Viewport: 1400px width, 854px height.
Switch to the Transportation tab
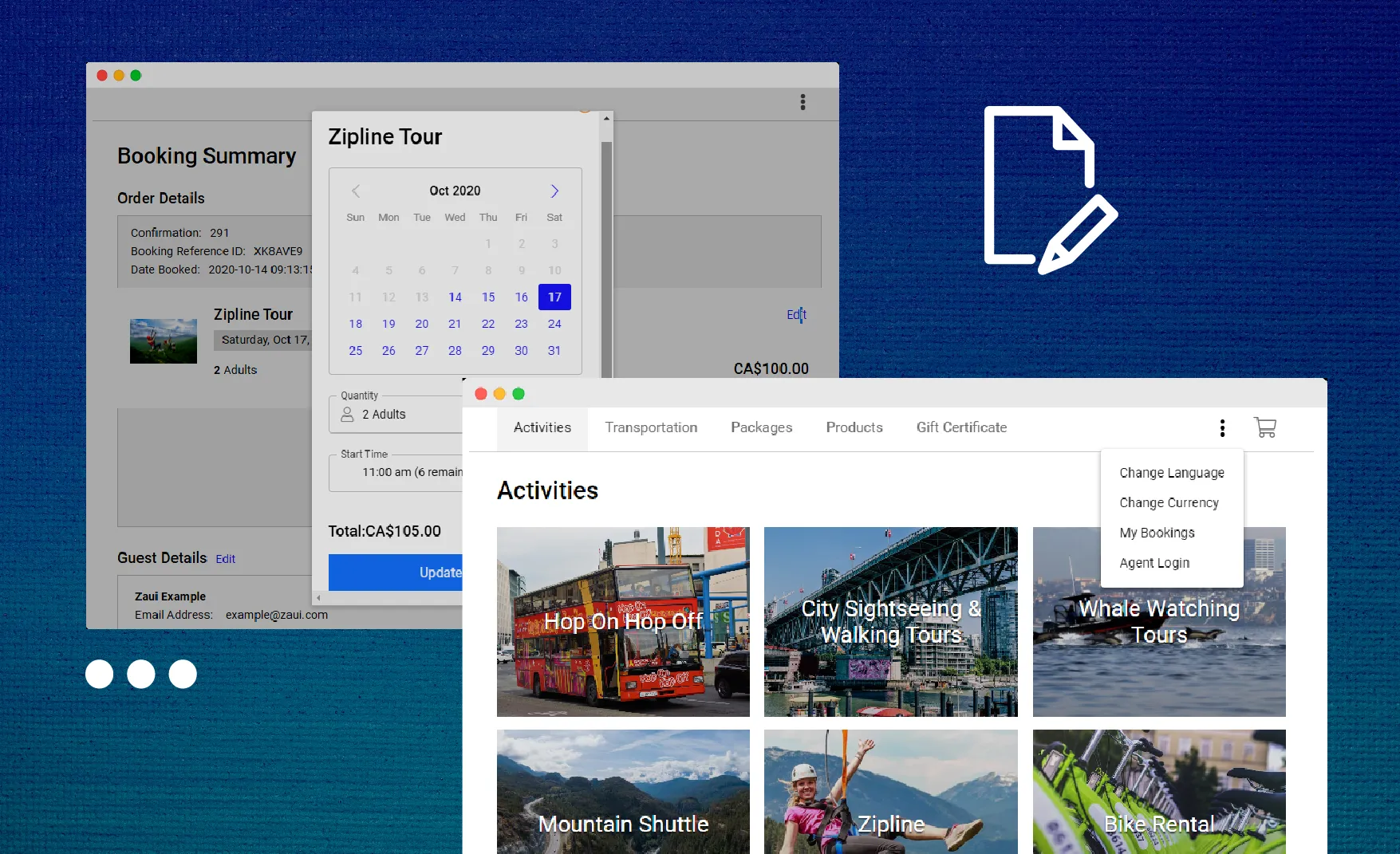(x=651, y=427)
